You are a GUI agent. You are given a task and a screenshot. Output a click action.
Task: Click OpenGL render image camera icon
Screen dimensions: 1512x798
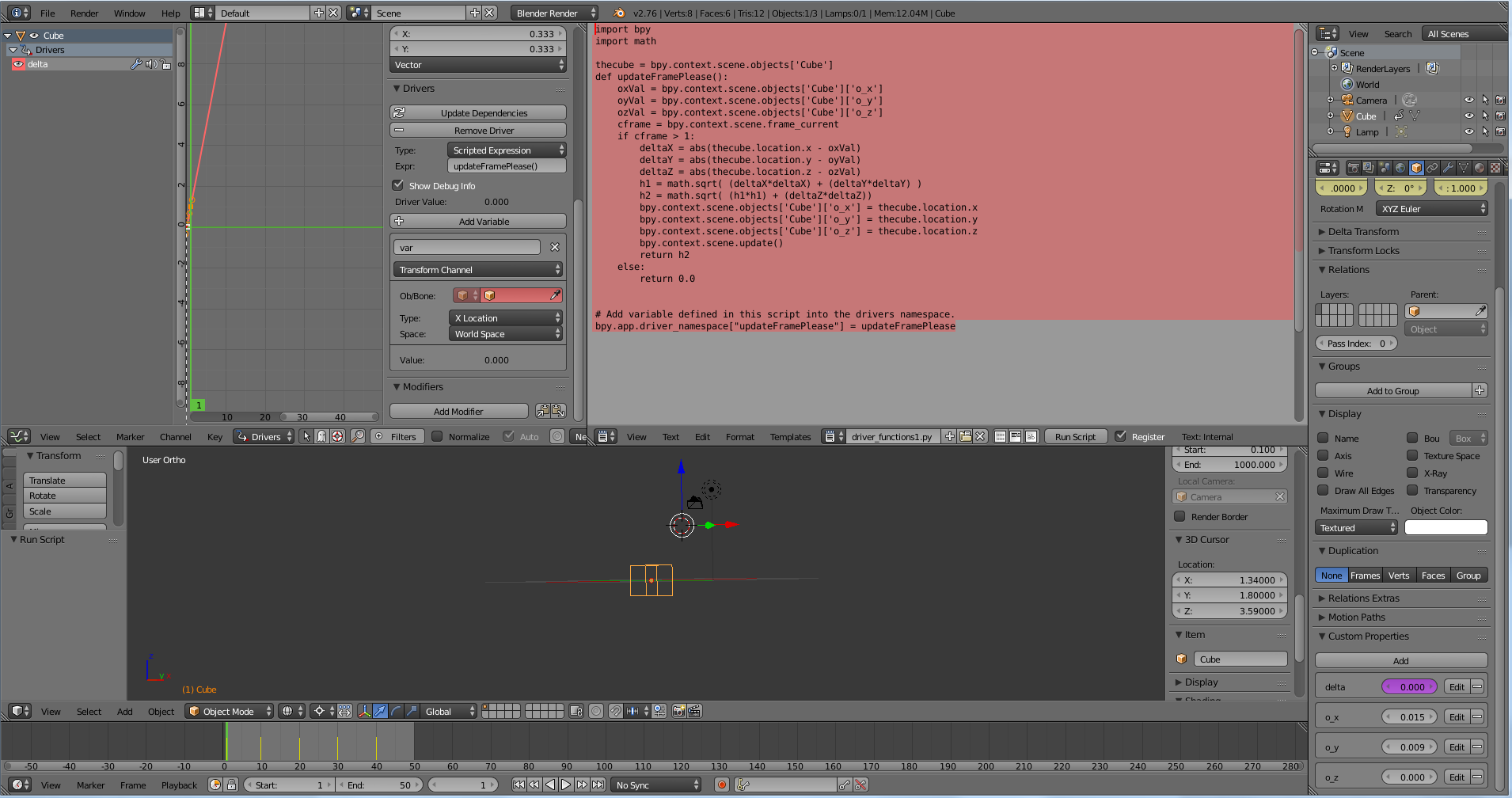tap(678, 711)
